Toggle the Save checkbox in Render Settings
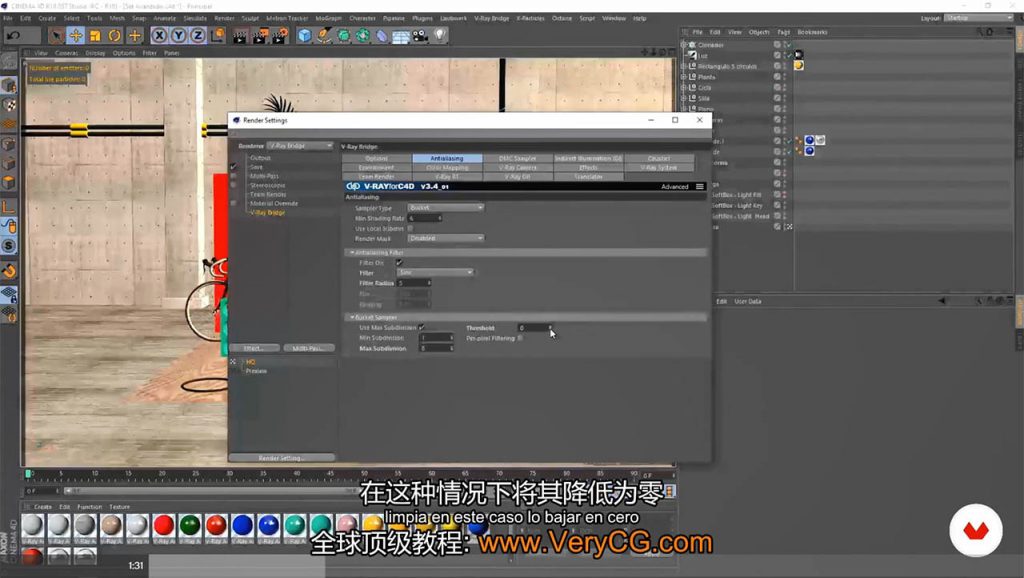 [233, 167]
